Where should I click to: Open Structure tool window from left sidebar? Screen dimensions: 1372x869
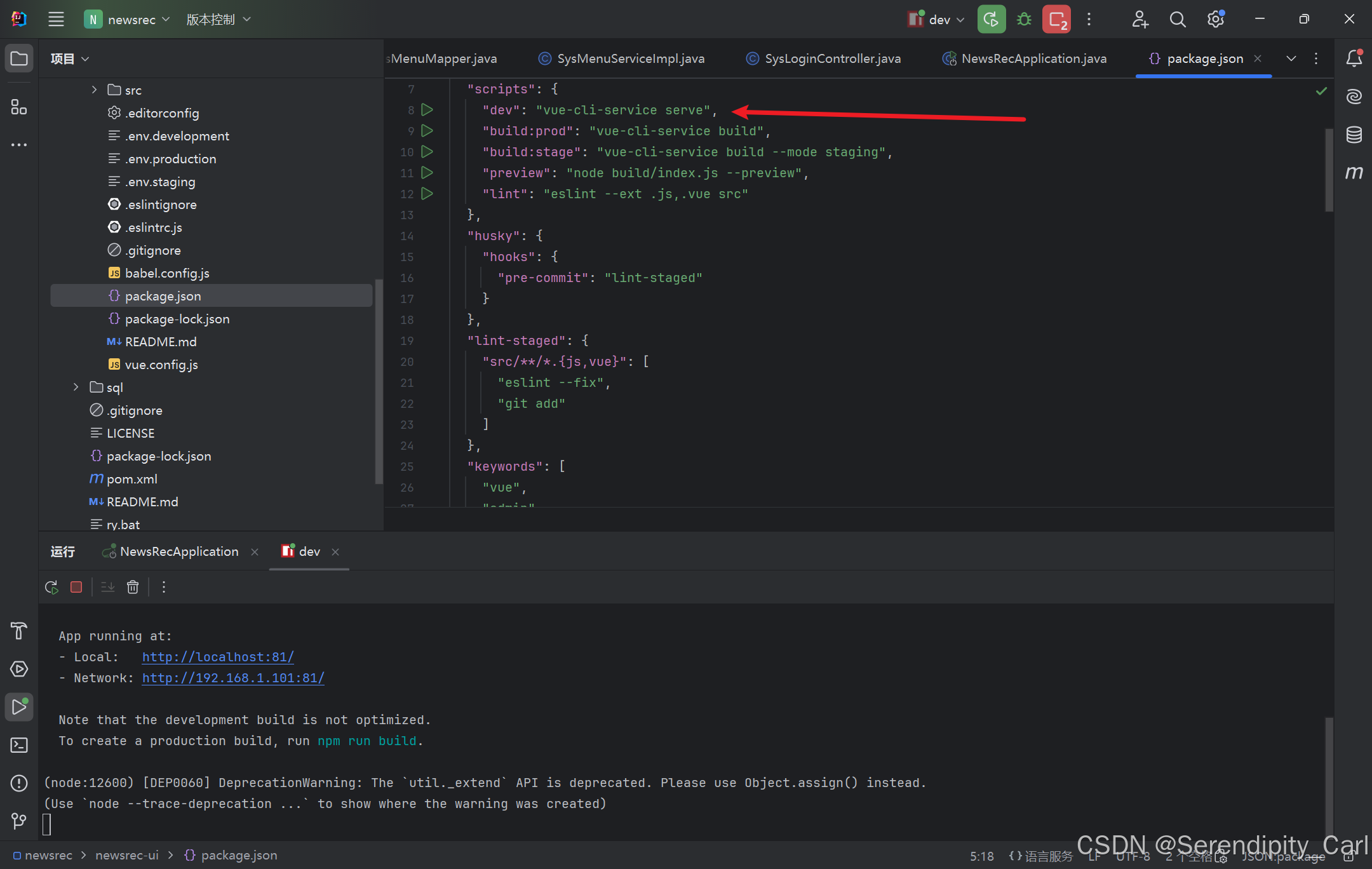[x=19, y=107]
